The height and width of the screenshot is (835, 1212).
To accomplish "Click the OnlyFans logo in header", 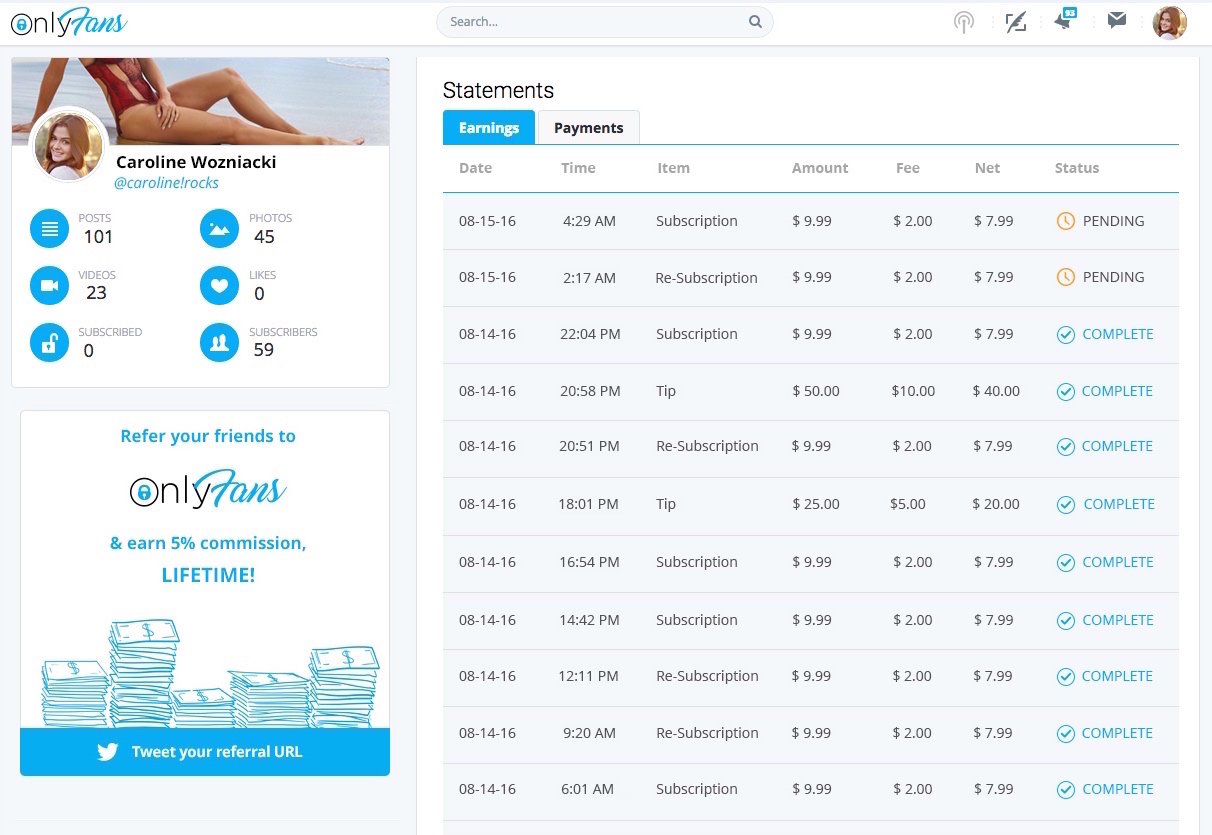I will (69, 22).
